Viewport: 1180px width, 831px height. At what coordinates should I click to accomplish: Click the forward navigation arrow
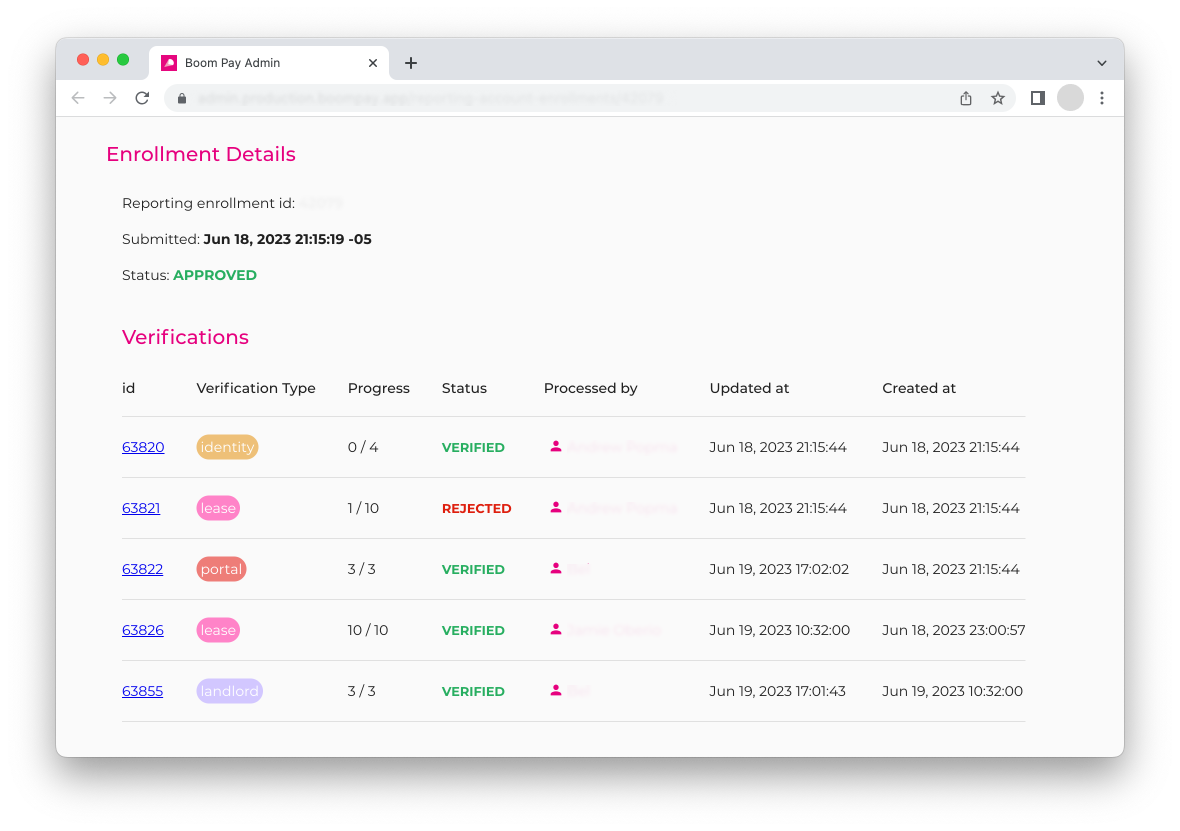[110, 98]
